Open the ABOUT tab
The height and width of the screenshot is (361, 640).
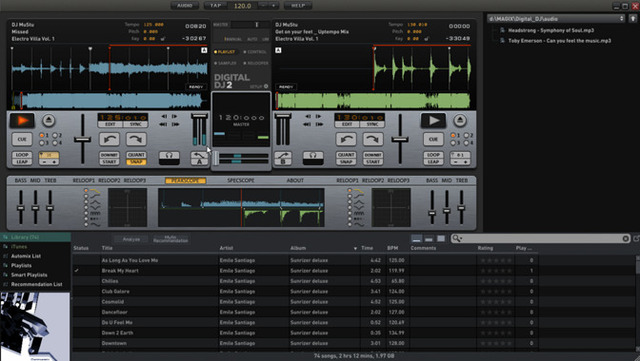pos(295,180)
